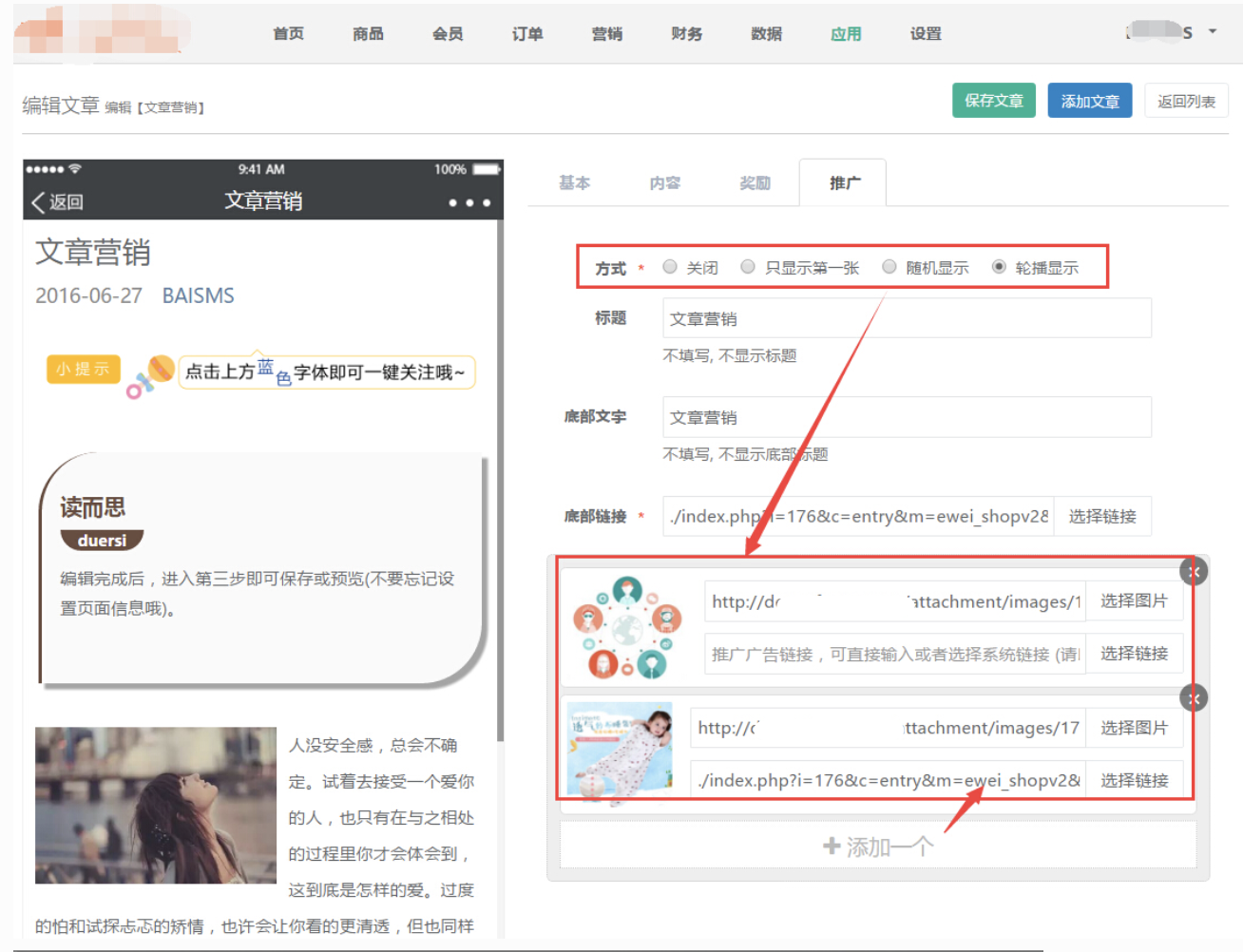This screenshot has width=1243, height=952.
Task: Click the 小提示 orange badge in preview
Action: click(x=83, y=369)
